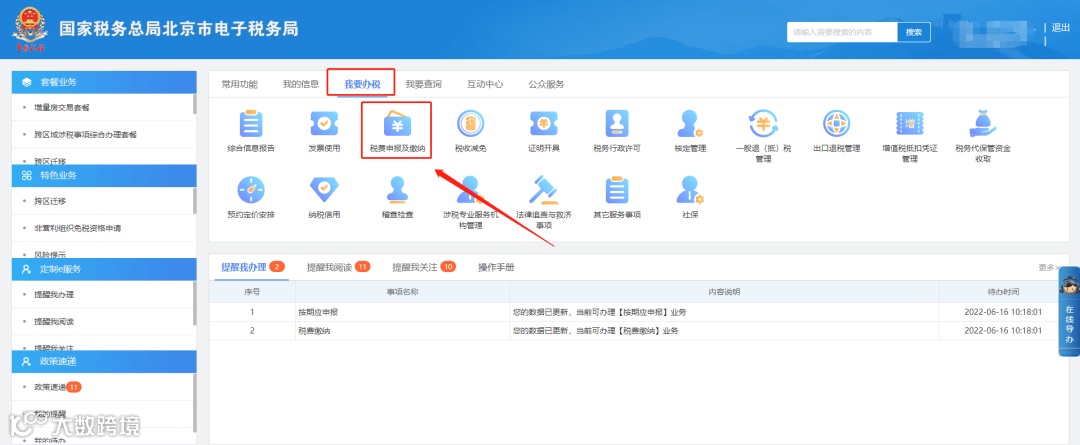Click 按期应申报 in table row 1

(x=317, y=312)
